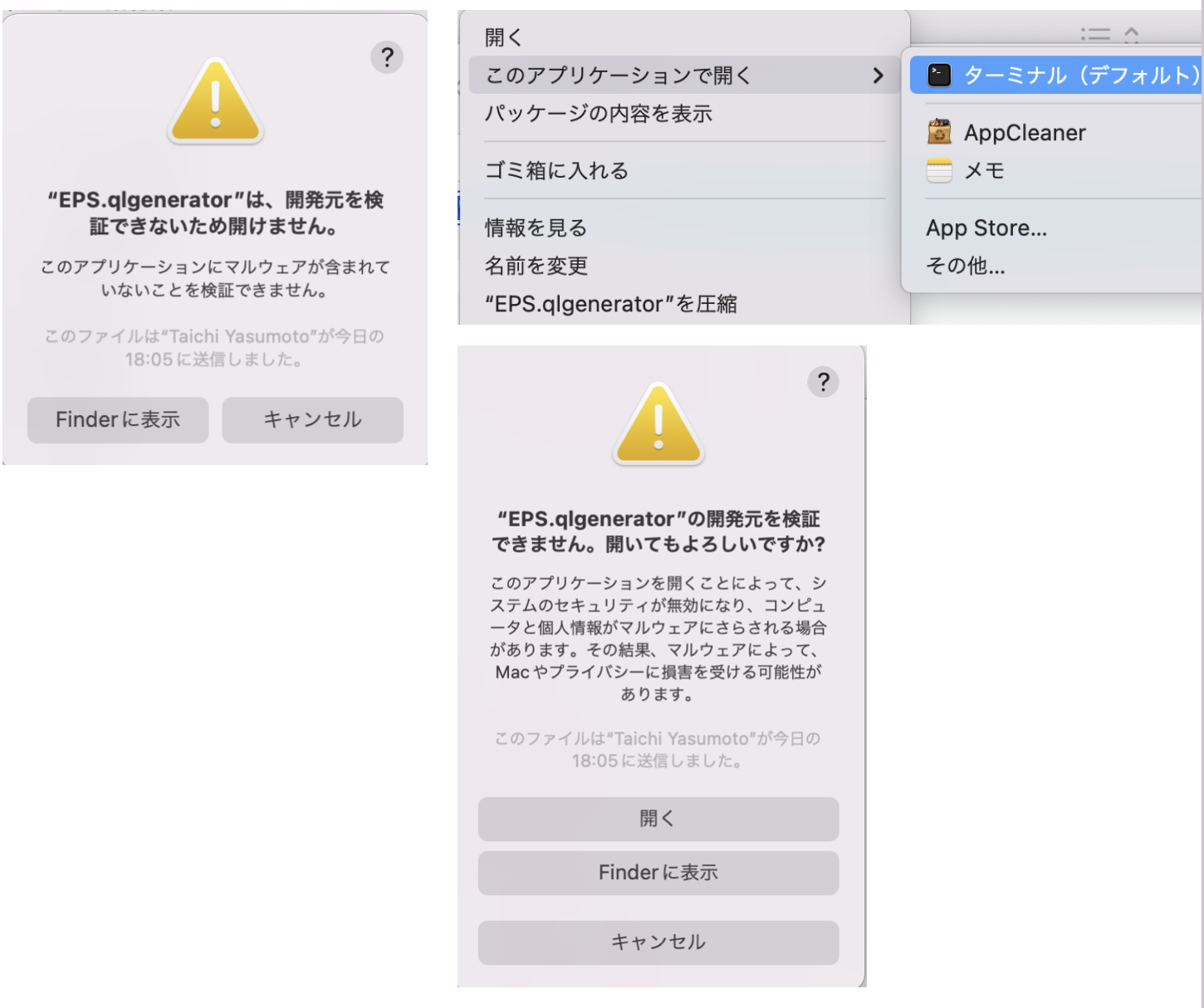Click the yellow warning icon in left dialog
The width and height of the screenshot is (1204, 1008).
[216, 100]
